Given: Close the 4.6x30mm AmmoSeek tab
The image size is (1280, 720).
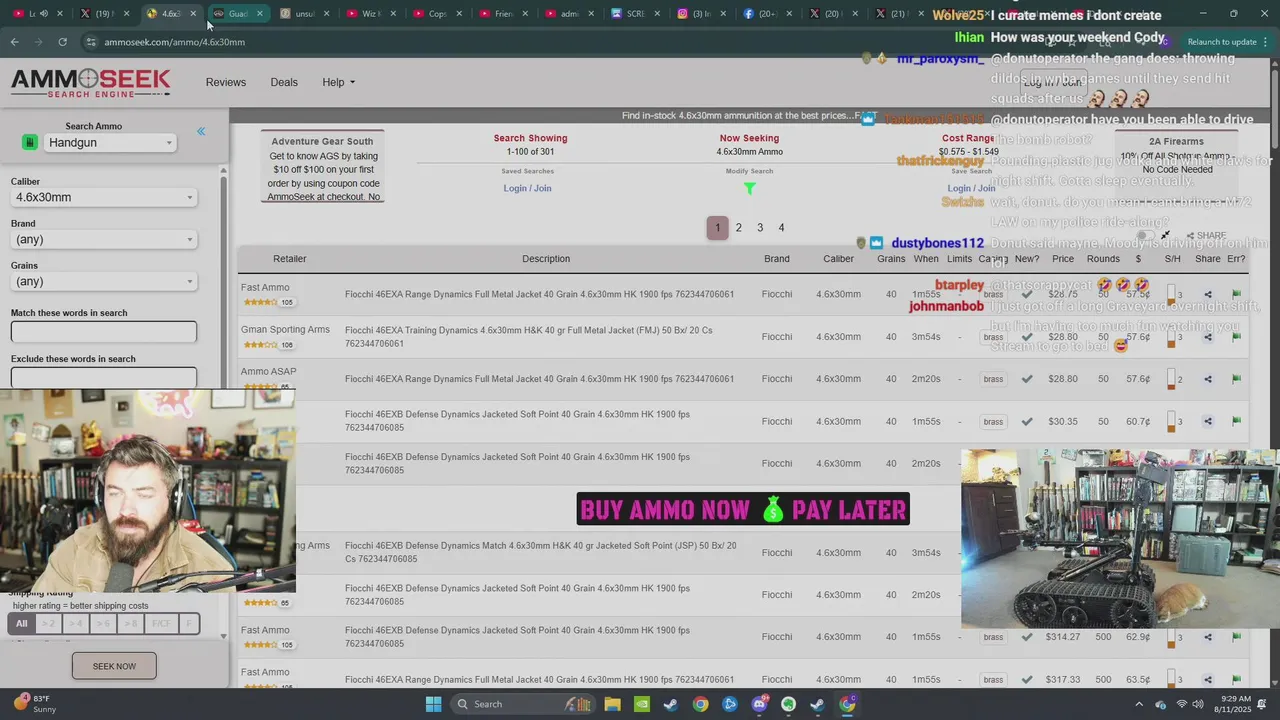Looking at the screenshot, I should [193, 14].
